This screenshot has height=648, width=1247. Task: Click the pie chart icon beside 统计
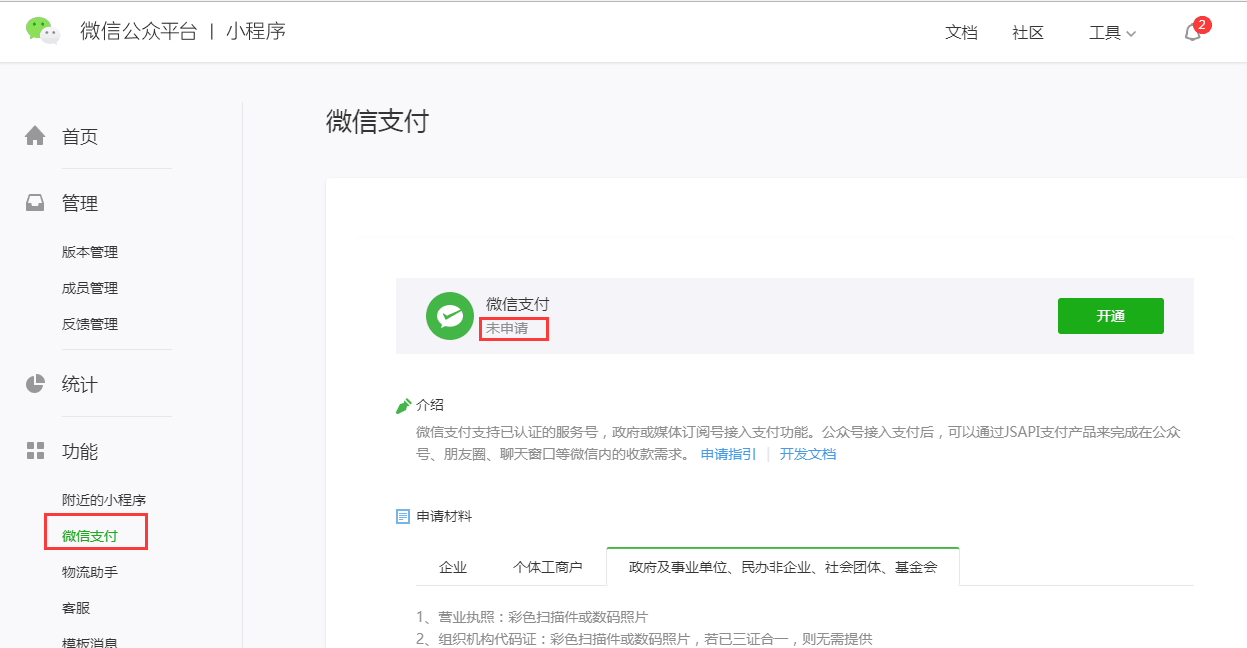click(x=35, y=384)
